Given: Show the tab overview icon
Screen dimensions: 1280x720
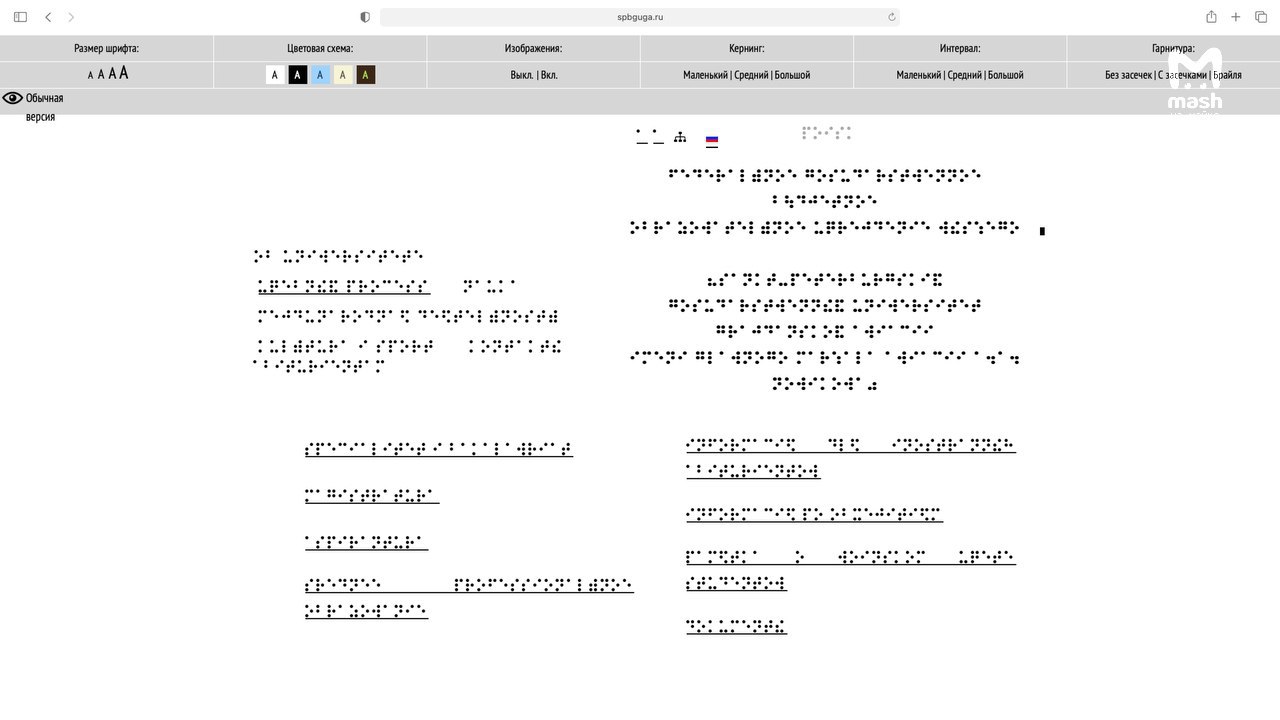Looking at the screenshot, I should tap(1261, 17).
